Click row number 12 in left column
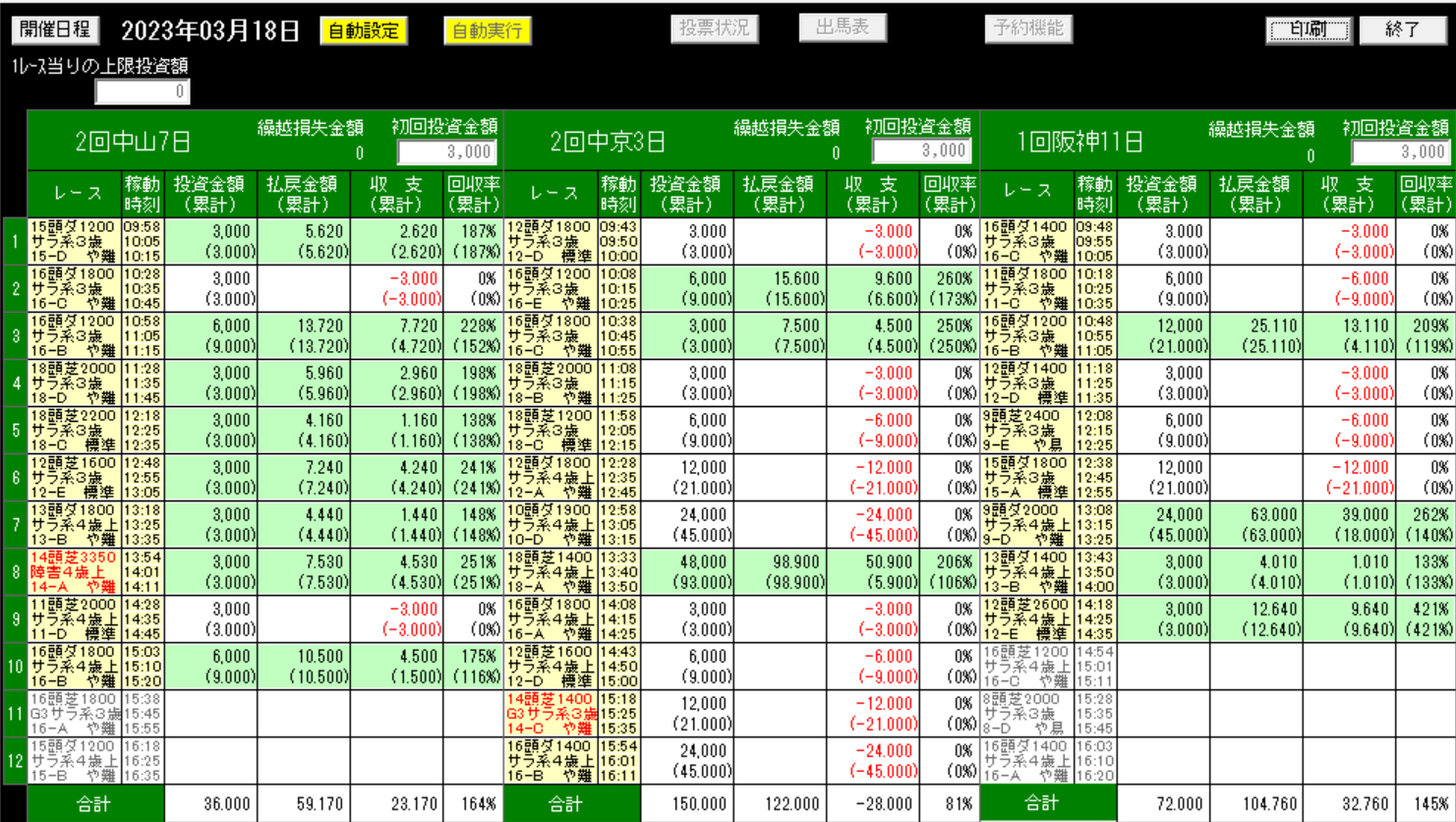 click(x=15, y=761)
